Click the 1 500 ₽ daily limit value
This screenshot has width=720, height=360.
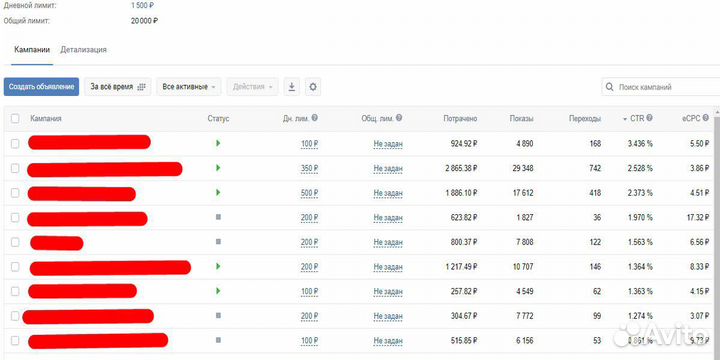tap(142, 6)
